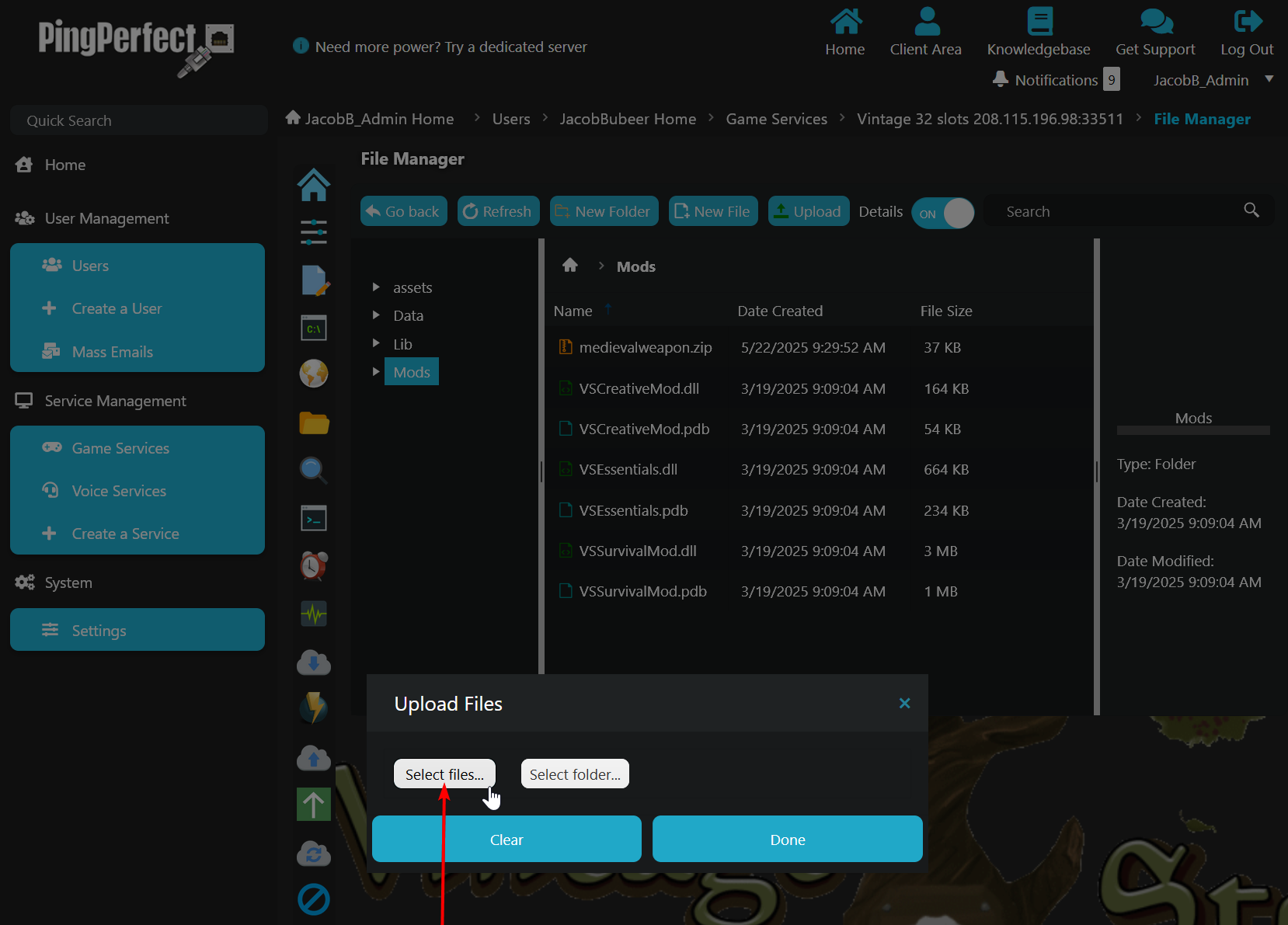The height and width of the screenshot is (925, 1288).
Task: Click the green up arrow icon
Action: click(x=314, y=805)
